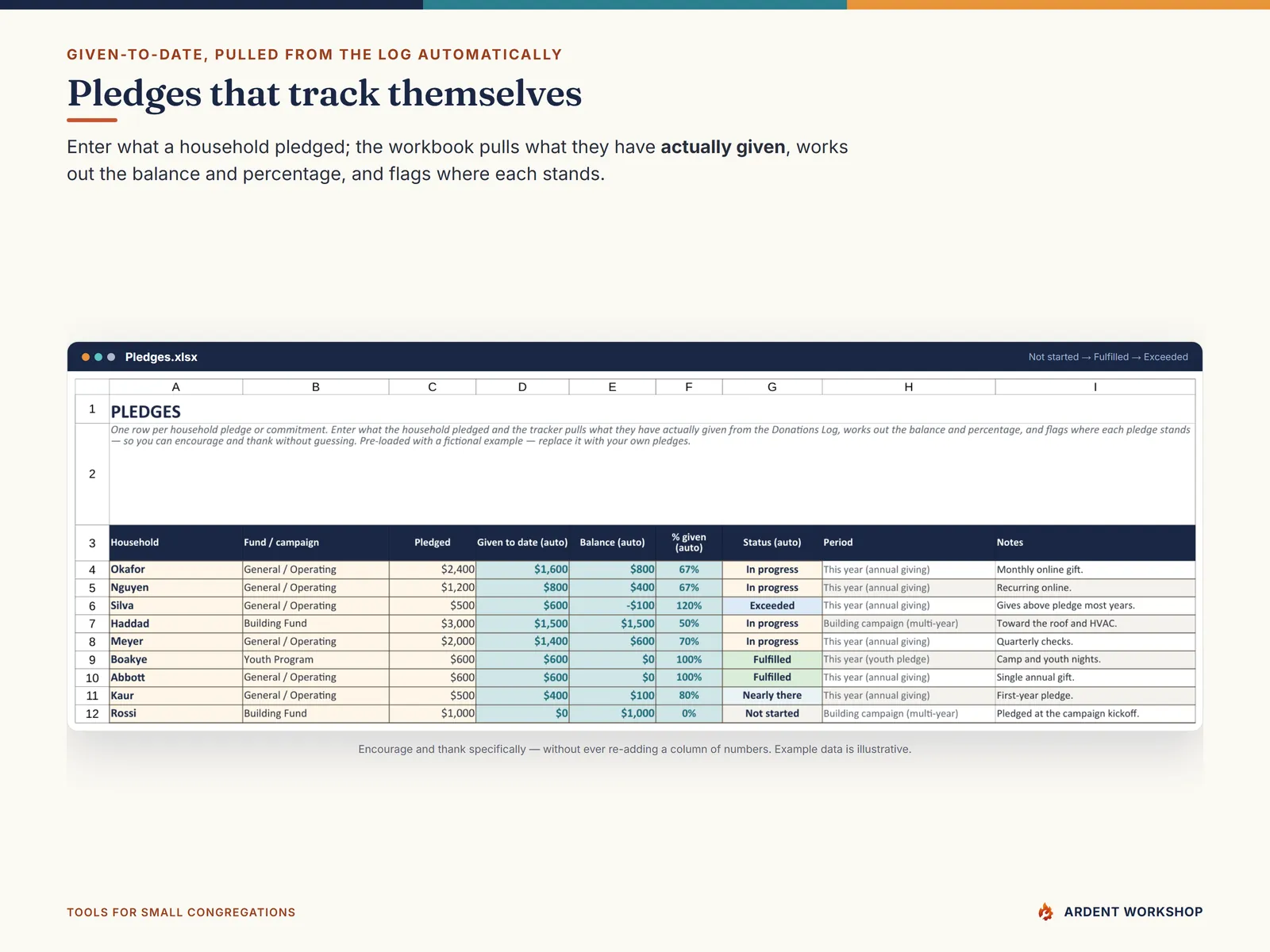Click the $1,400 given to date for Meyer
The width and height of the screenshot is (1270, 952).
[522, 642]
